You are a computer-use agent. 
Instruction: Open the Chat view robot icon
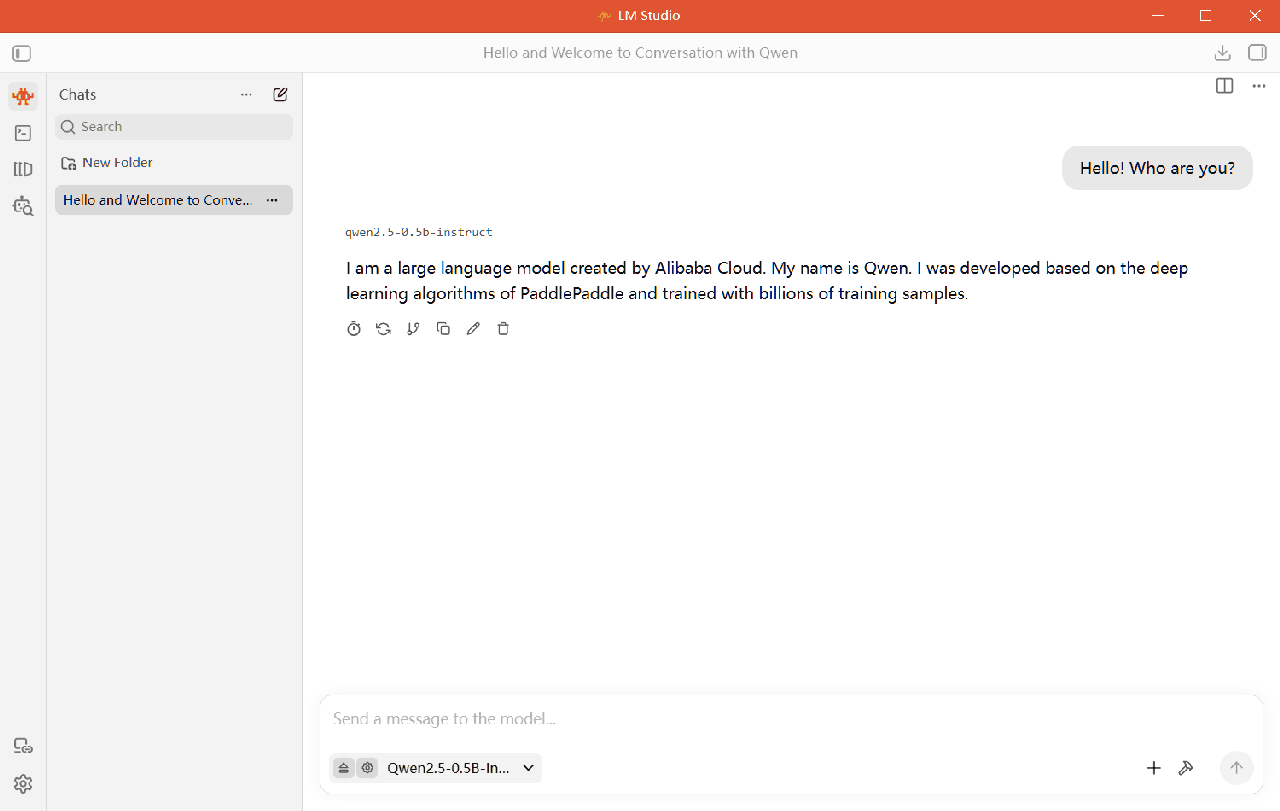(23, 96)
